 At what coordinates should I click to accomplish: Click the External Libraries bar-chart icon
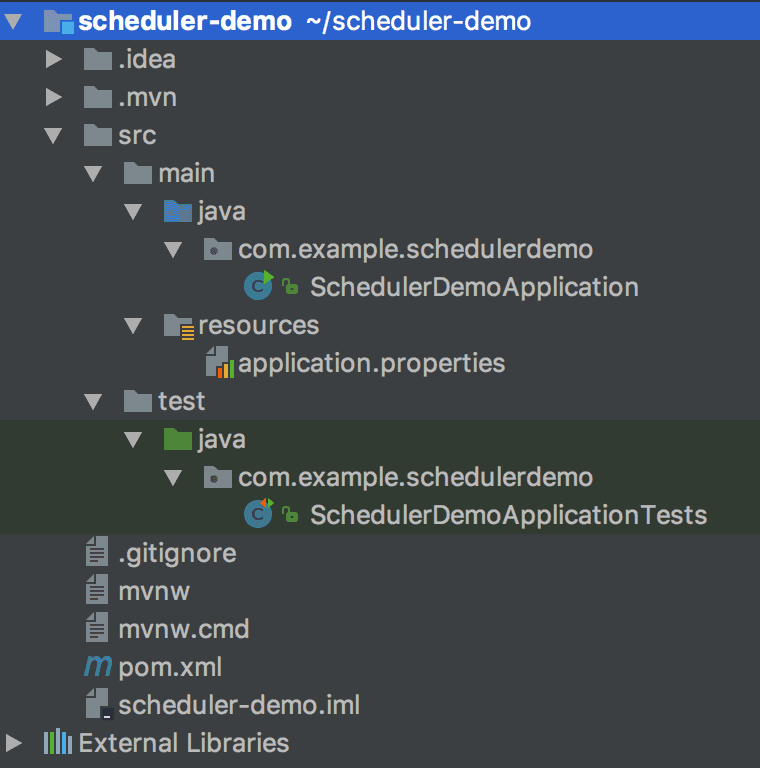tap(58, 743)
